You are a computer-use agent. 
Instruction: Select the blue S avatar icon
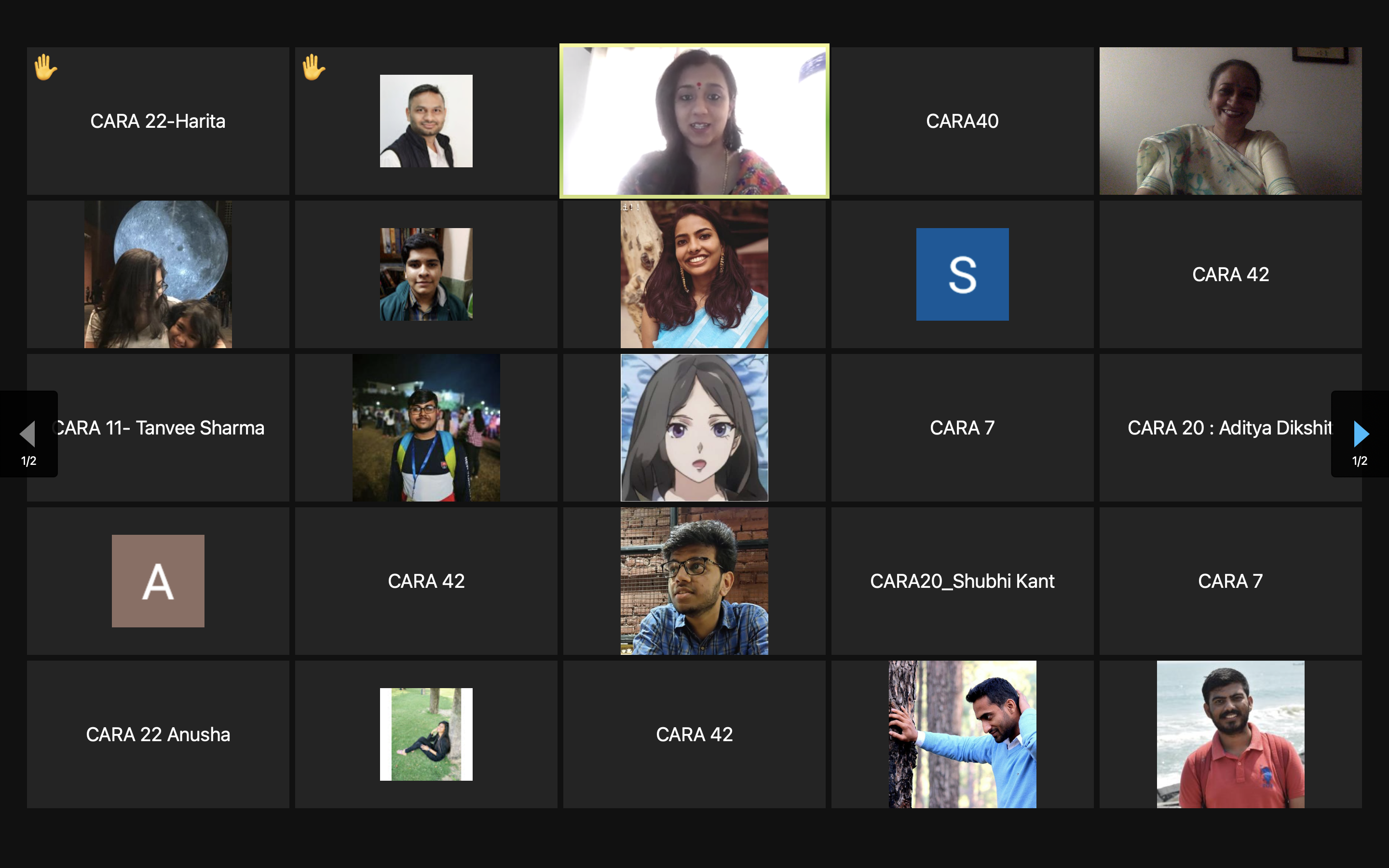point(962,274)
